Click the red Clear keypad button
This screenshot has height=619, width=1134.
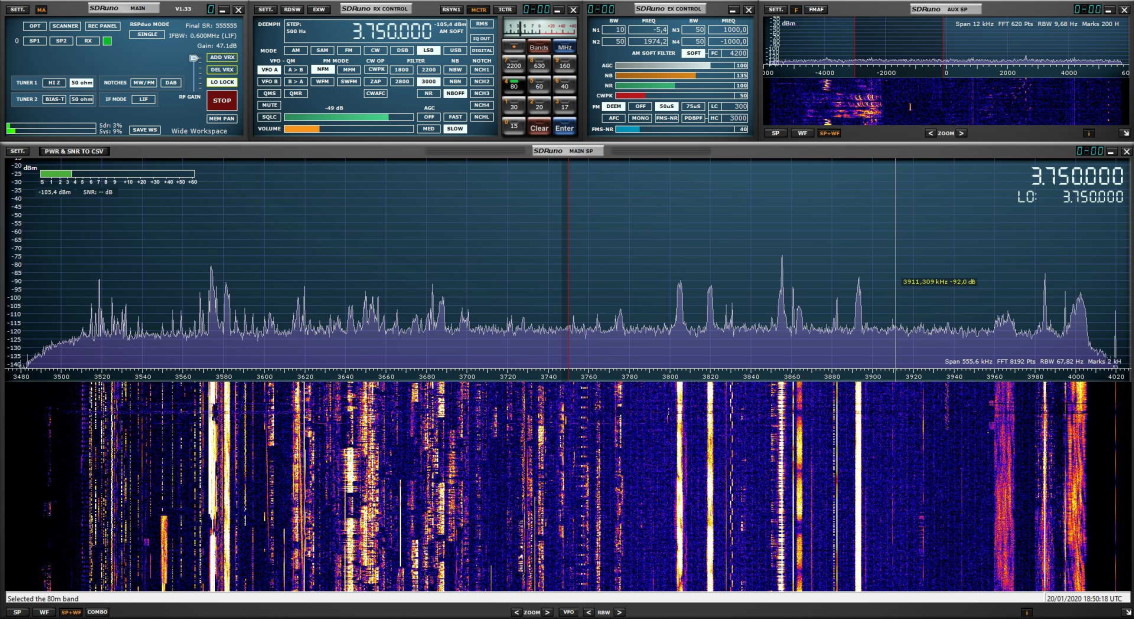click(539, 127)
